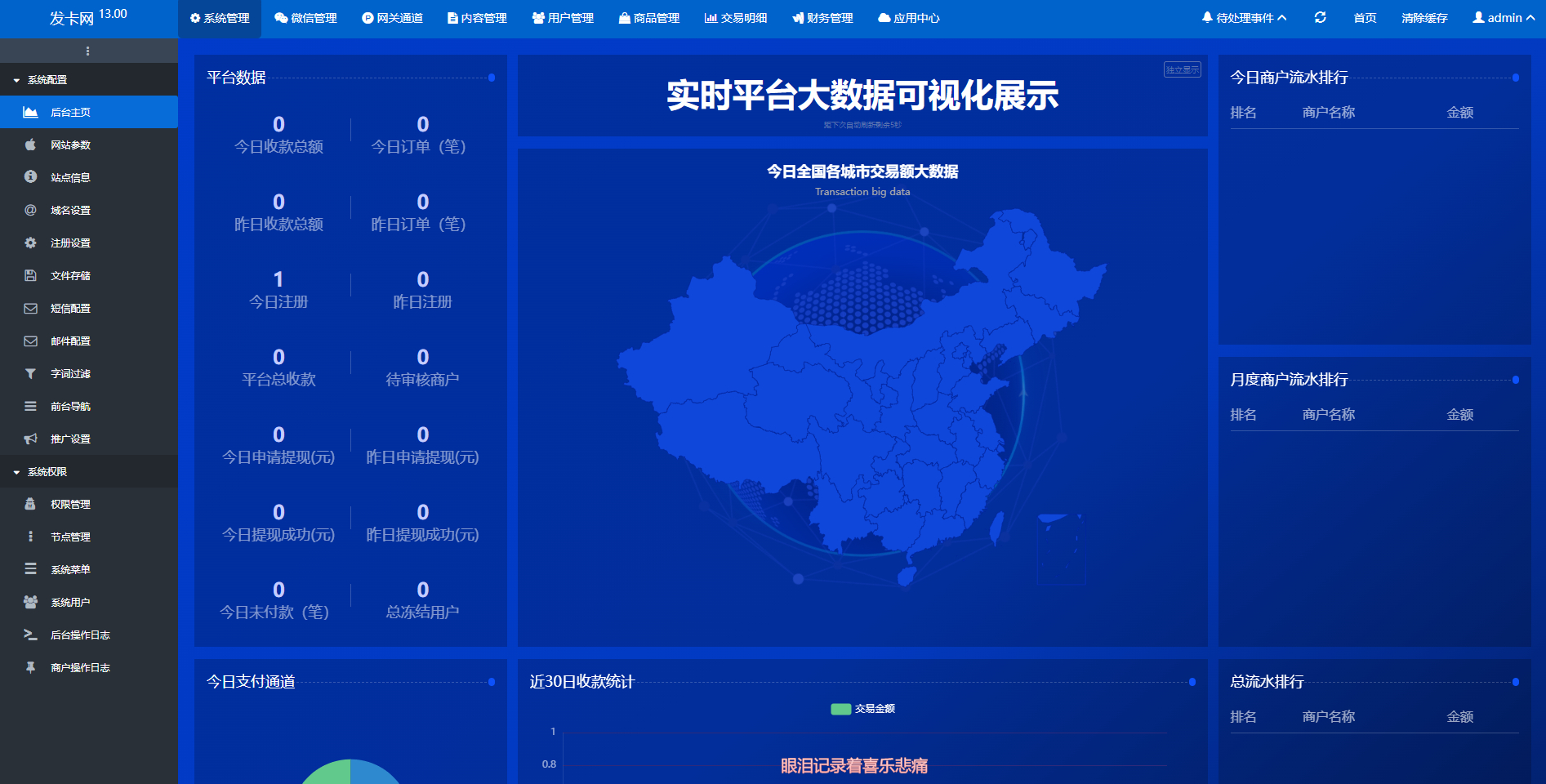The image size is (1546, 784).
Task: Click the 后台操作日志 terminal icon
Action: tap(30, 635)
